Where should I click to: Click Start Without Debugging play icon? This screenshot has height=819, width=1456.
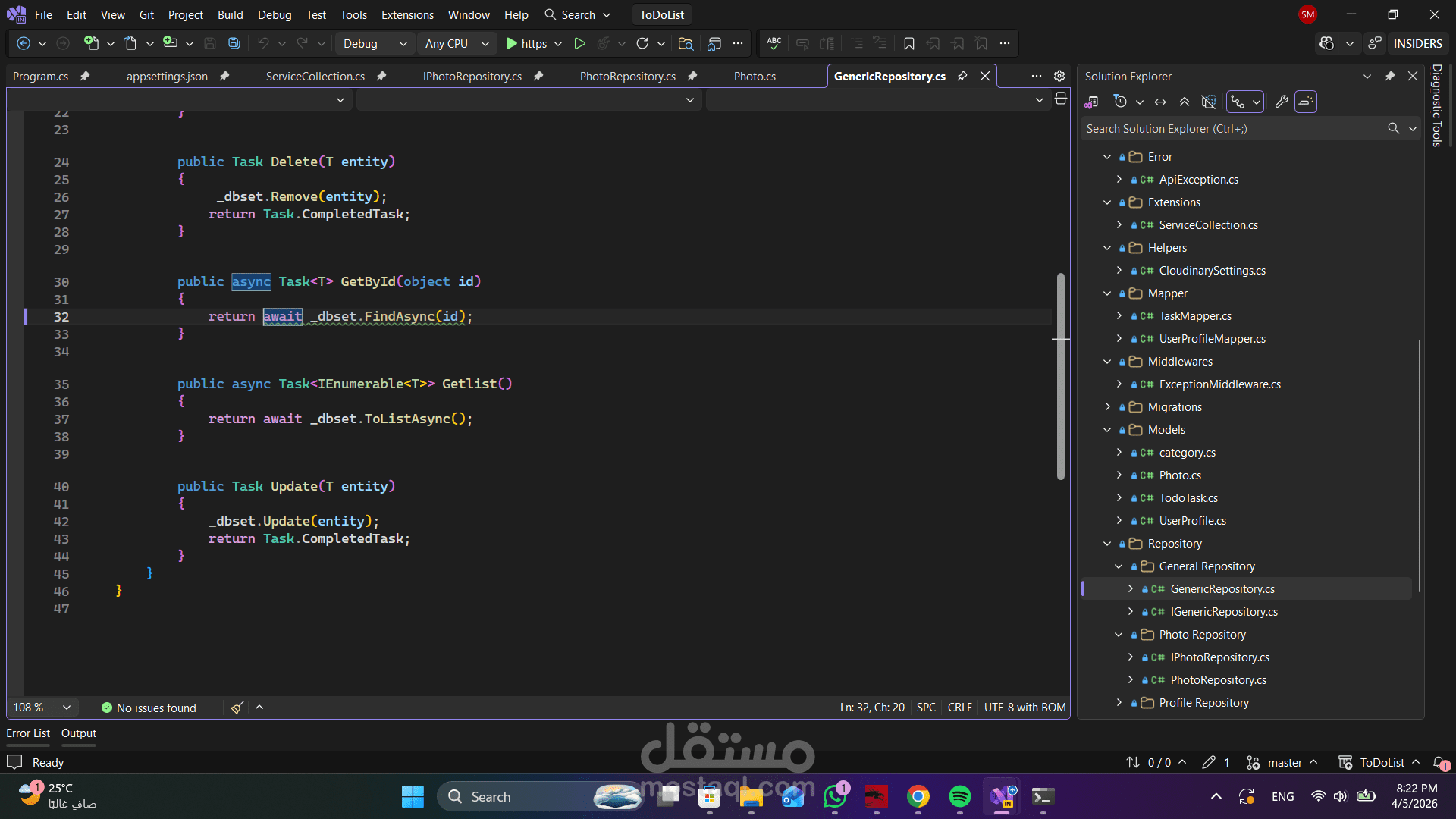(579, 44)
